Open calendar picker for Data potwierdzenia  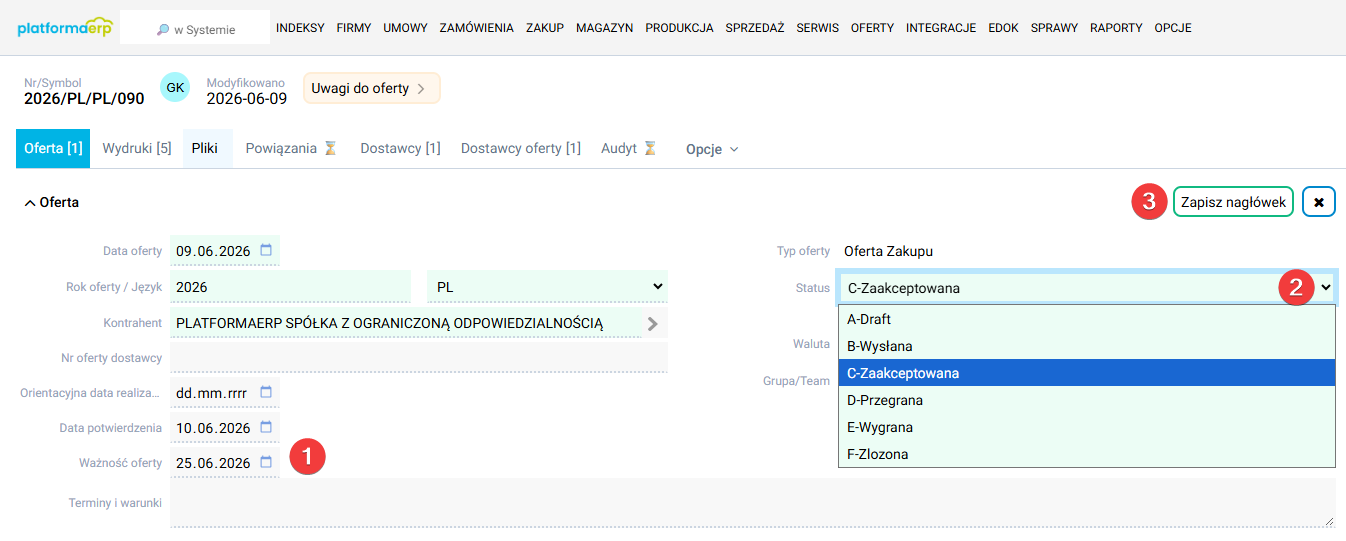[266, 427]
